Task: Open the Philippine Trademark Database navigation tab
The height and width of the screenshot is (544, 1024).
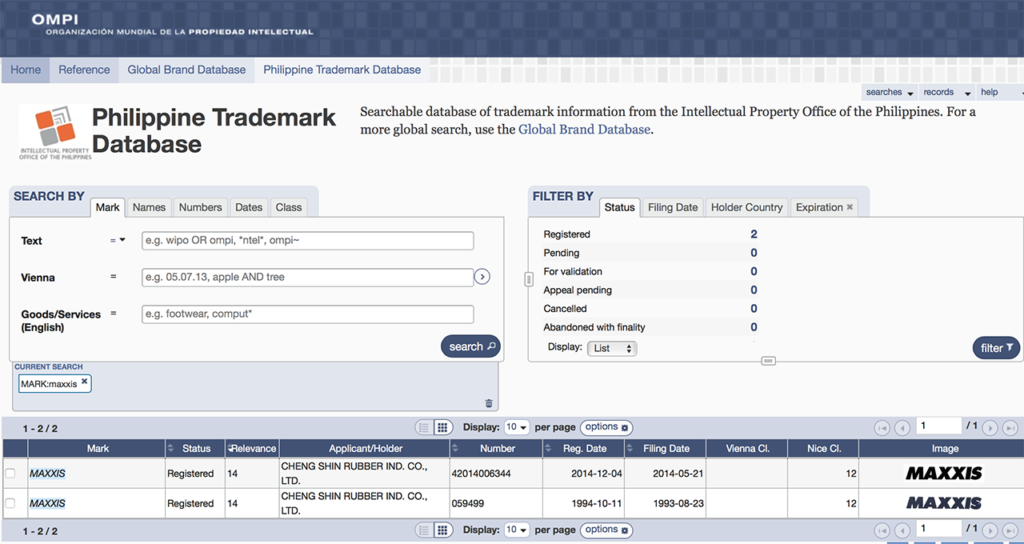Action: point(342,70)
